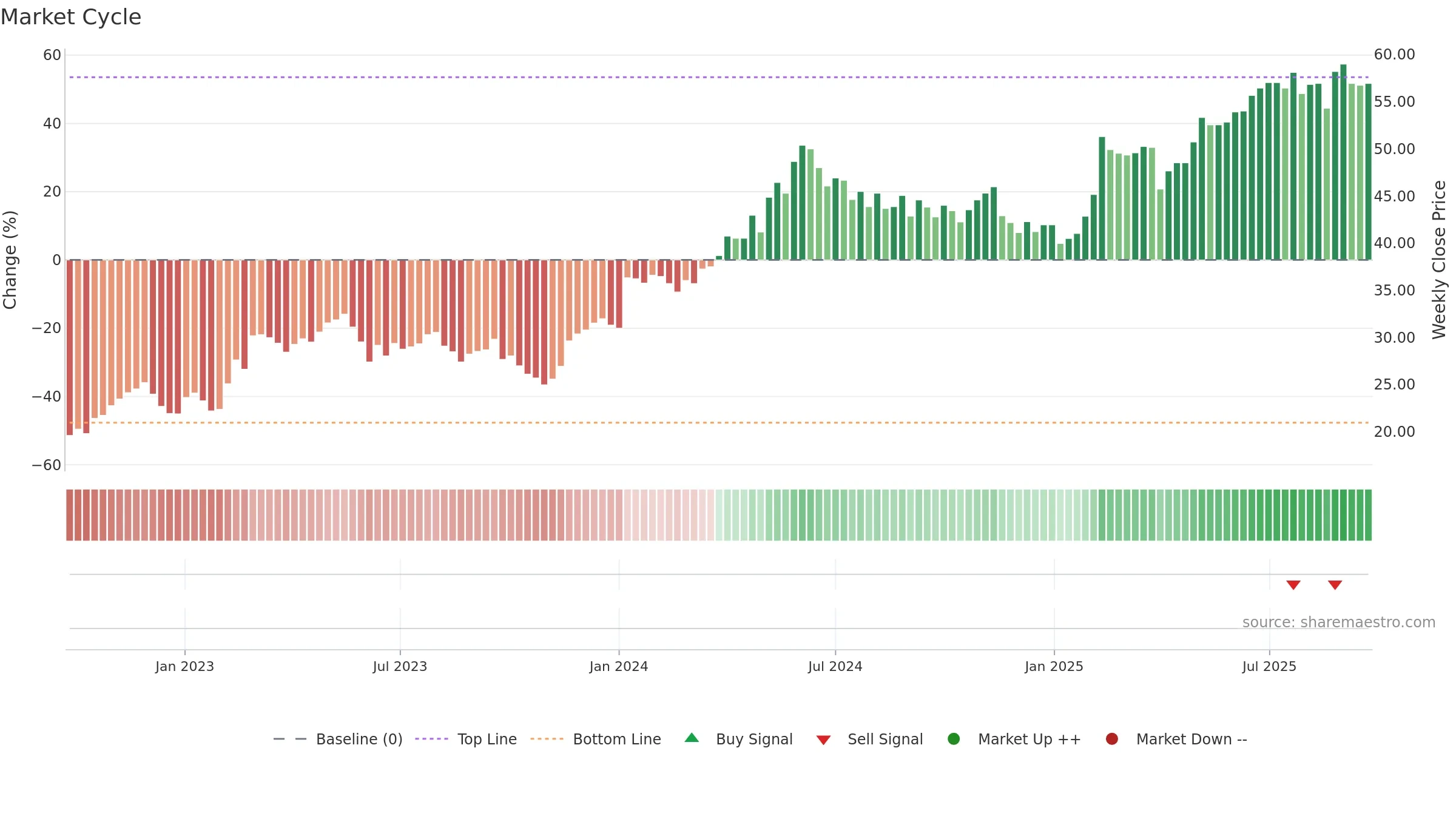The height and width of the screenshot is (819, 1456).
Task: Click the first red sell signal marker after Jul 2025
Action: [x=1293, y=585]
